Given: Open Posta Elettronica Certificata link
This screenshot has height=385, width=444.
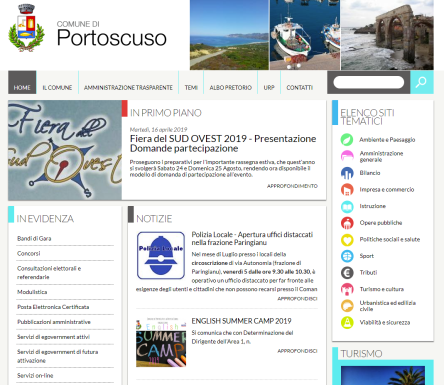Looking at the screenshot, I should pos(53,307).
